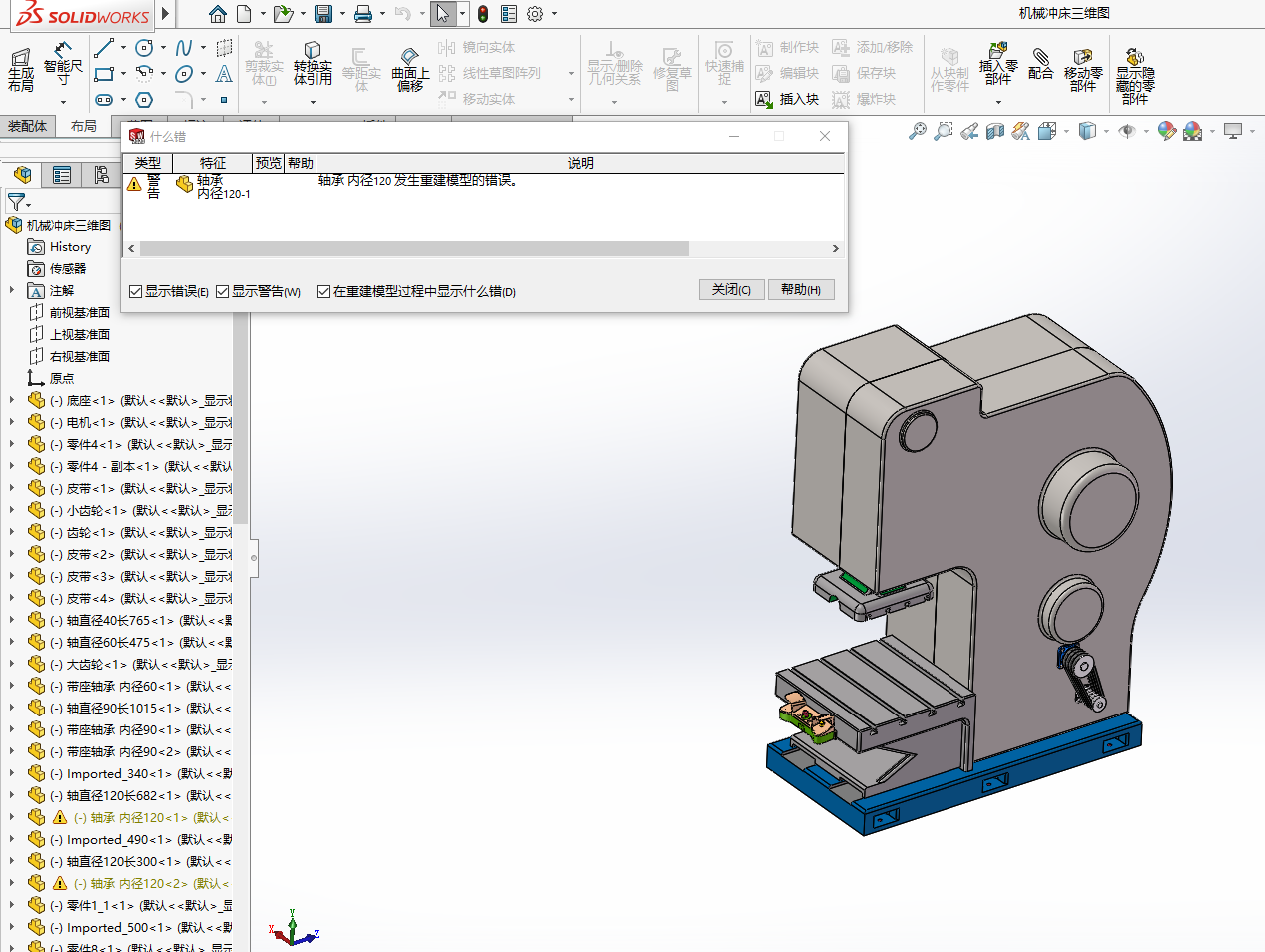Viewport: 1265px width, 952px height.
Task: Uncheck the Show Errors (显示错误) checkbox
Action: (x=136, y=292)
